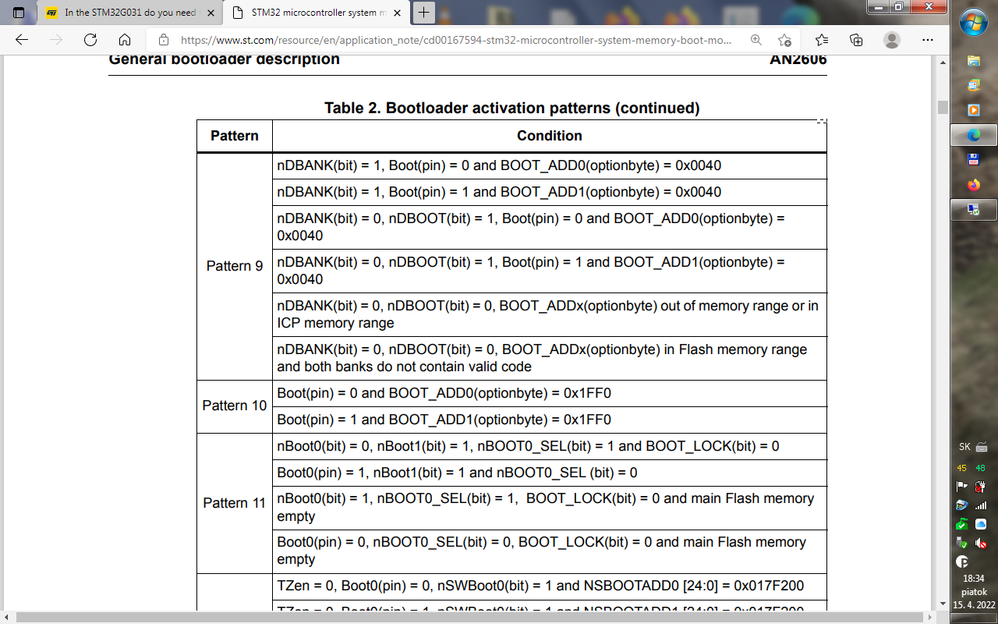Open a new browser tab

pyautogui.click(x=424, y=12)
